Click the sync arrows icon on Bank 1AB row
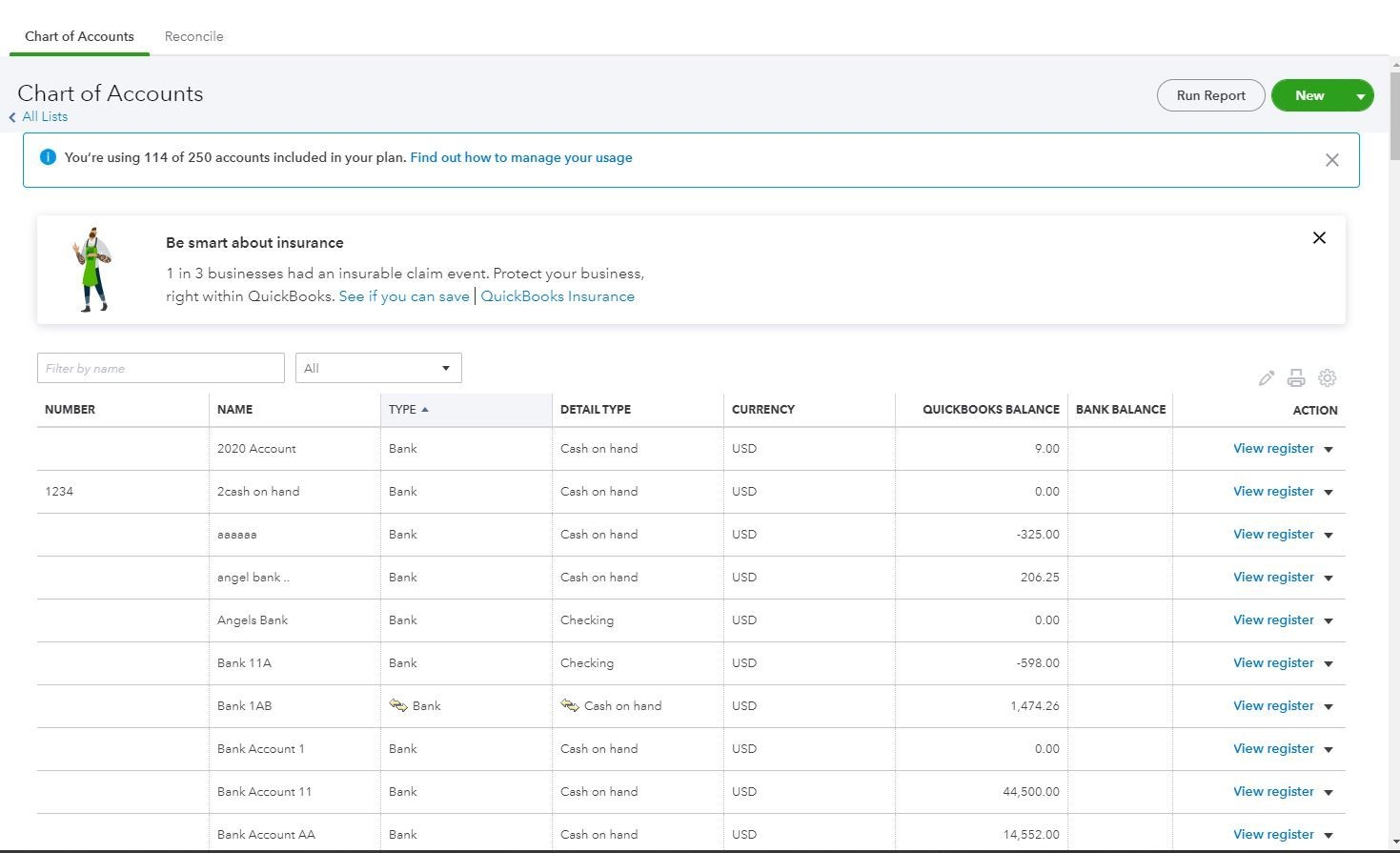This screenshot has width=1400, height=853. 400,705
